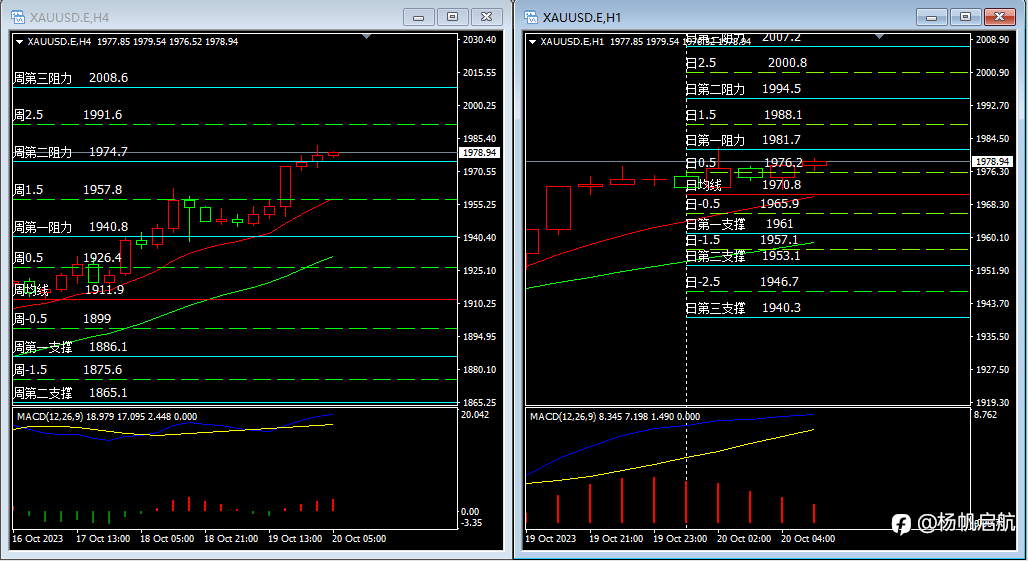1028x561 pixels.
Task: Click daily third support 1940.3 label
Action: pos(743,308)
